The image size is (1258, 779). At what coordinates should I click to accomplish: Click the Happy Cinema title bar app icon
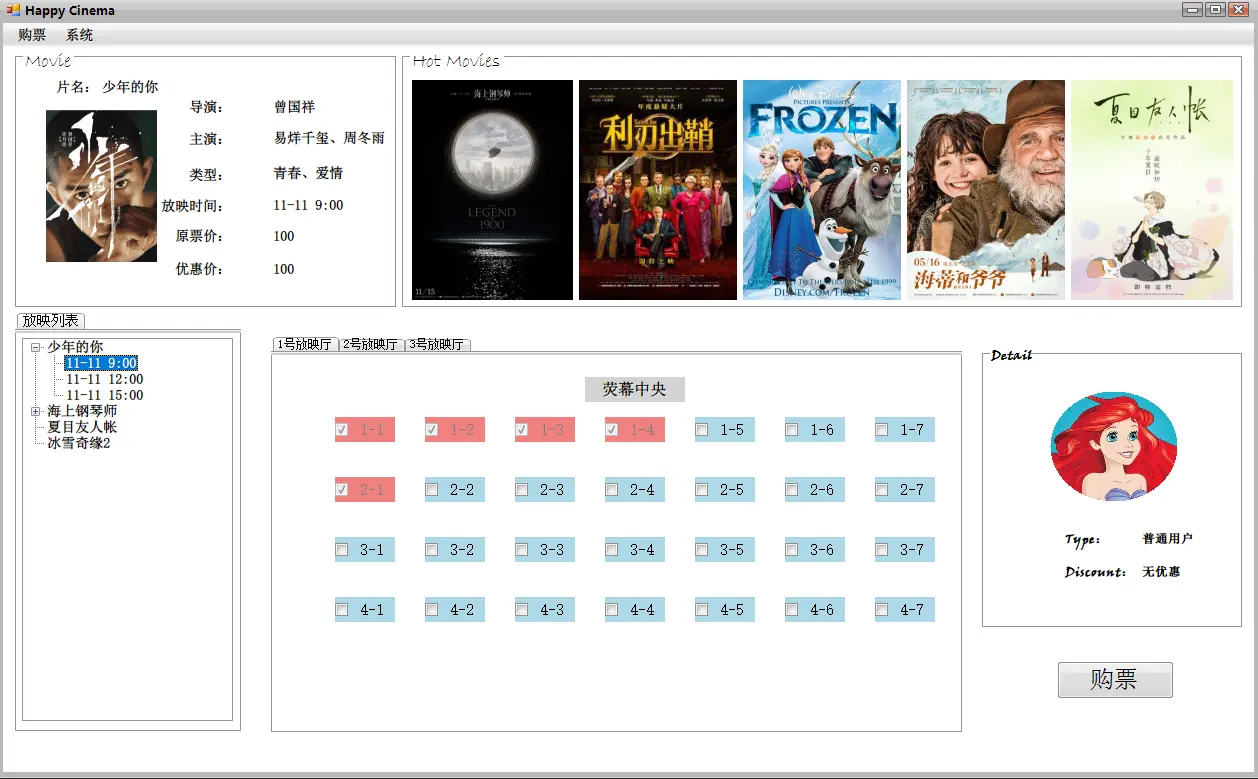coord(13,10)
